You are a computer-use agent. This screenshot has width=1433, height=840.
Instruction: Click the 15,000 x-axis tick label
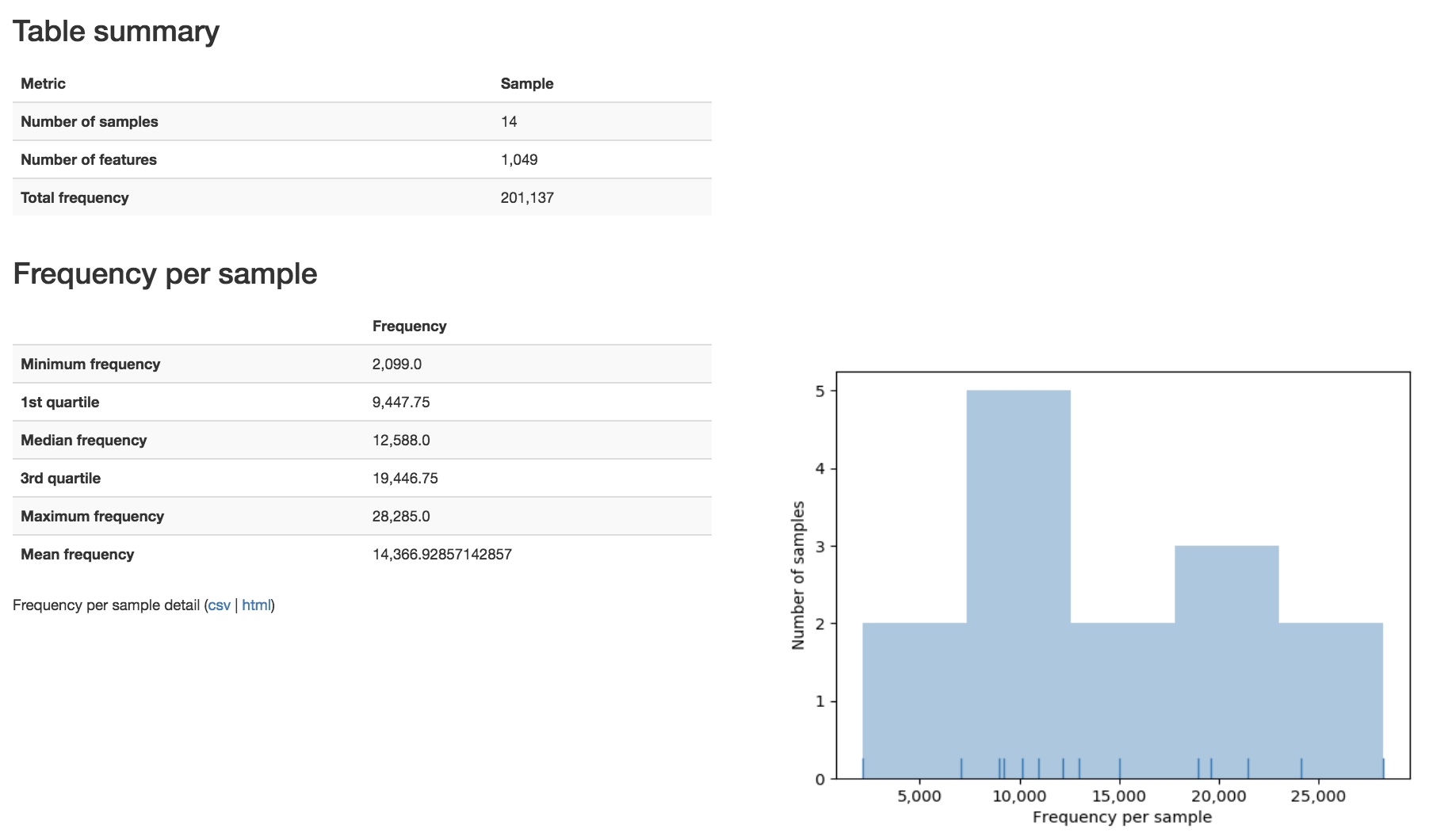(1119, 796)
